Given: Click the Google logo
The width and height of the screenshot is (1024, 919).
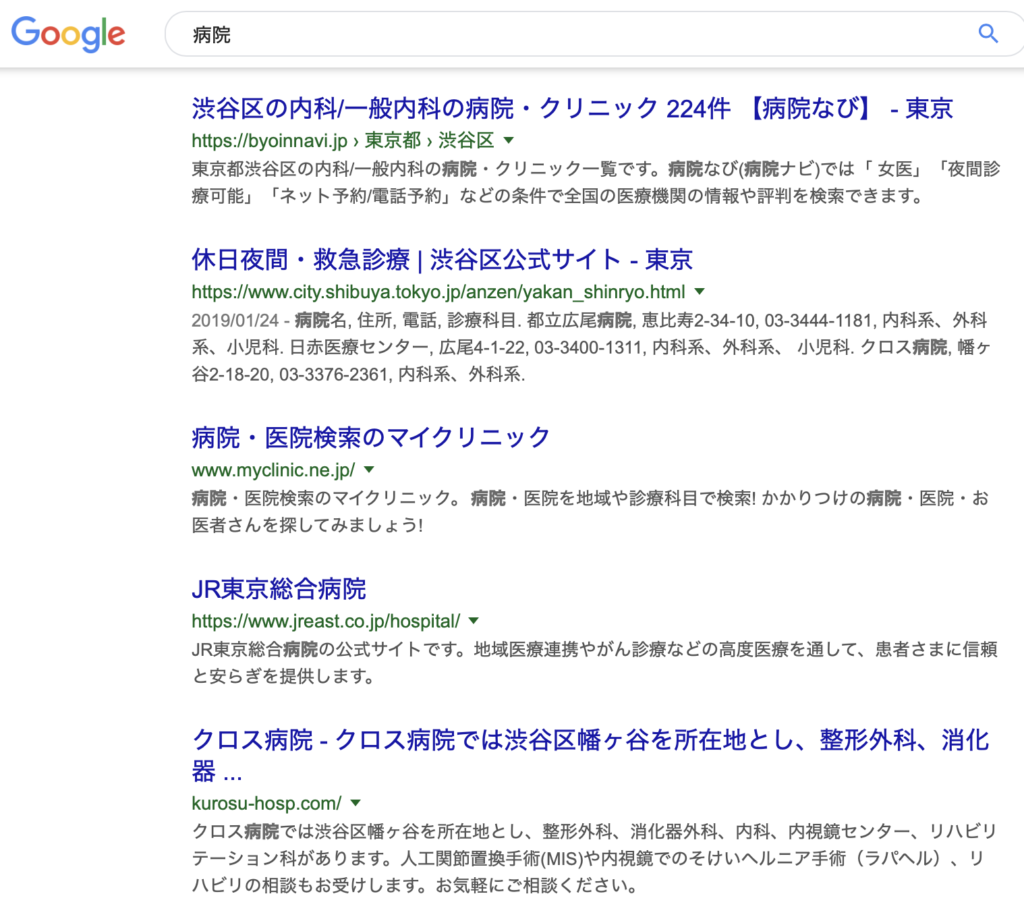Looking at the screenshot, I should 68,34.
